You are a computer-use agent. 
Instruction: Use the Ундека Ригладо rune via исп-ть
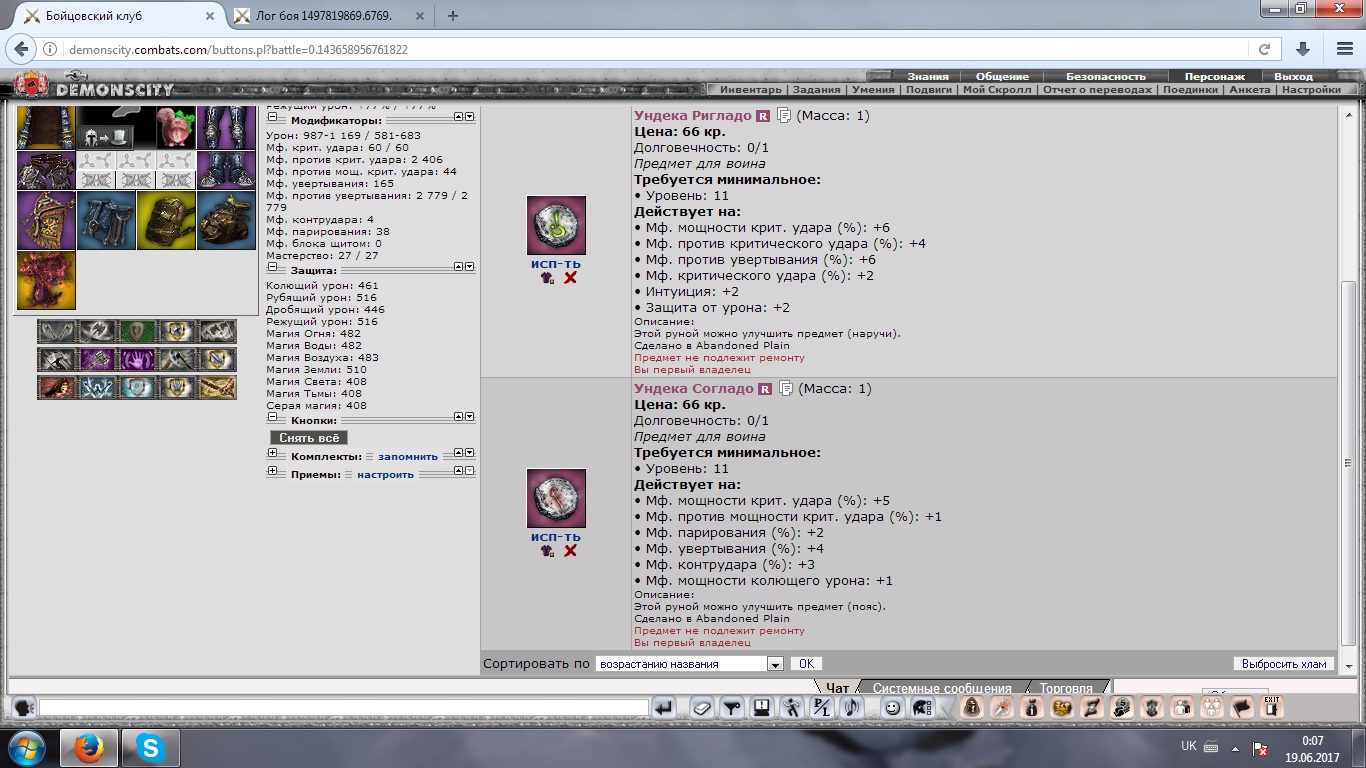[556, 264]
